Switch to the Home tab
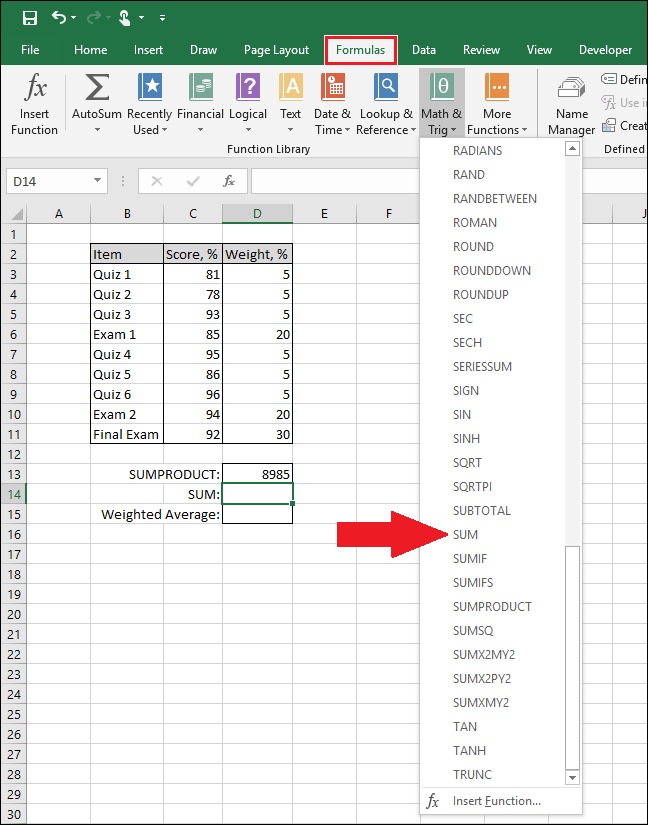Image resolution: width=648 pixels, height=825 pixels. point(90,50)
